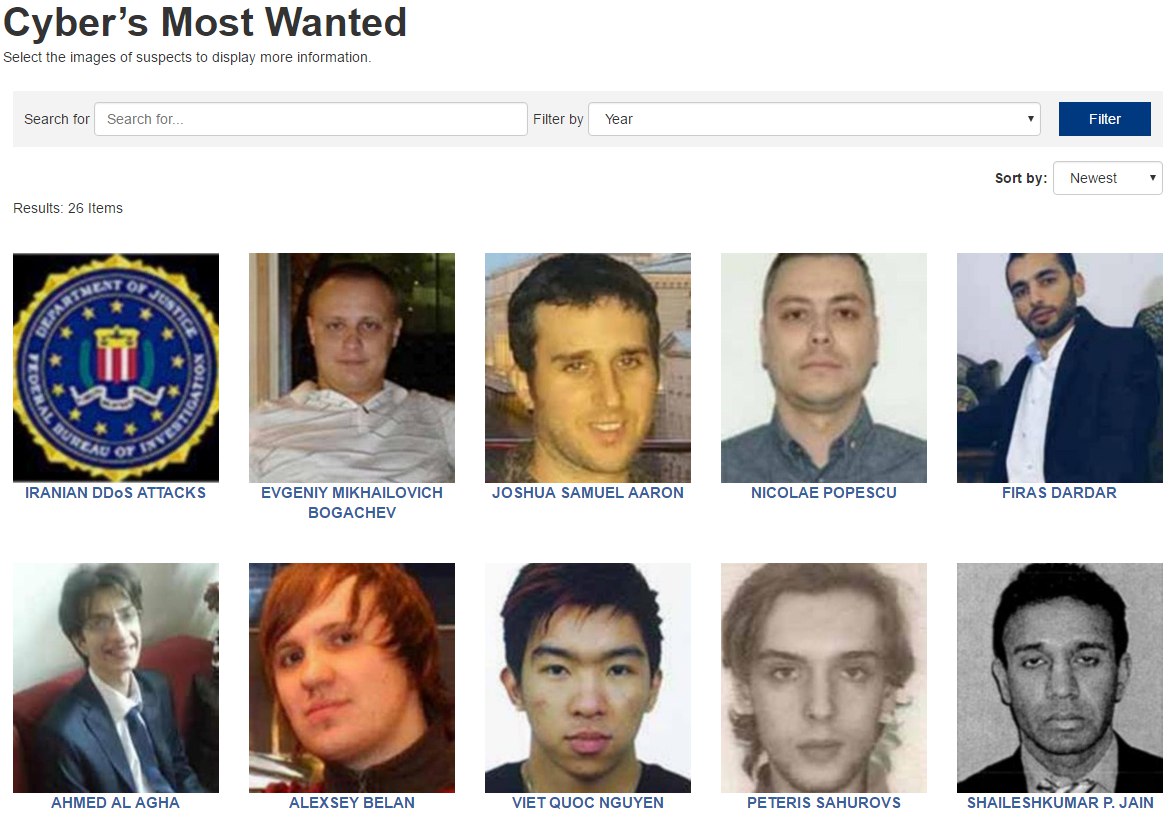Open the photo labeled Firas Dardar
This screenshot has width=1173, height=835.
(x=1060, y=367)
